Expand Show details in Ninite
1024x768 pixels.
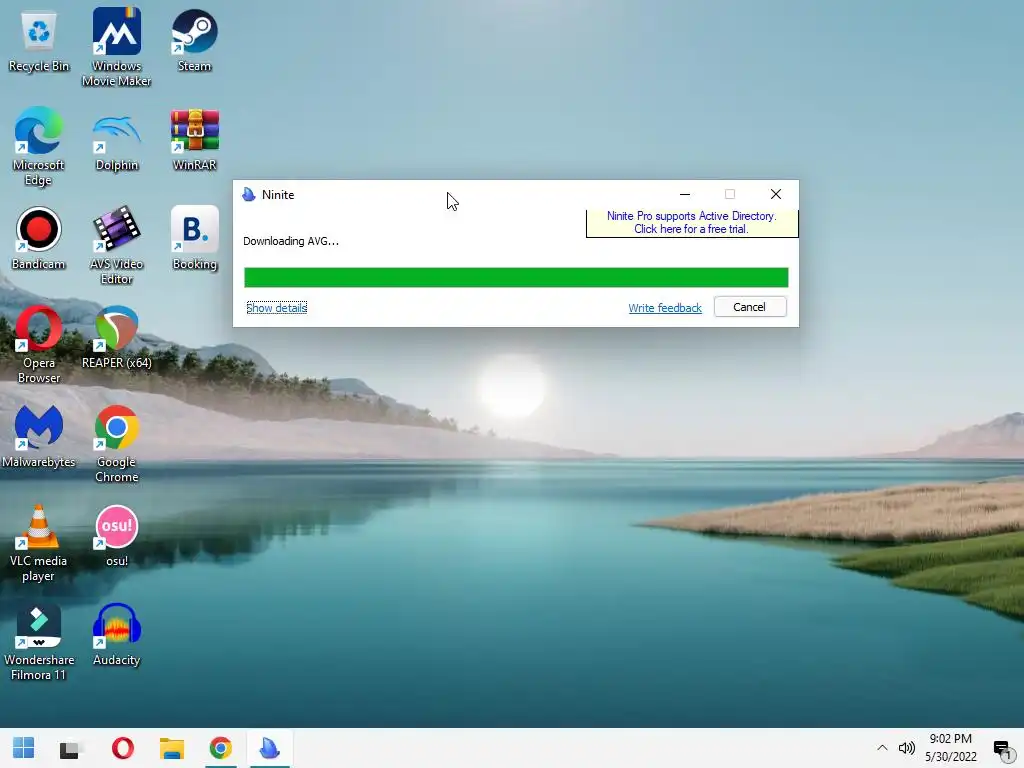pos(277,308)
